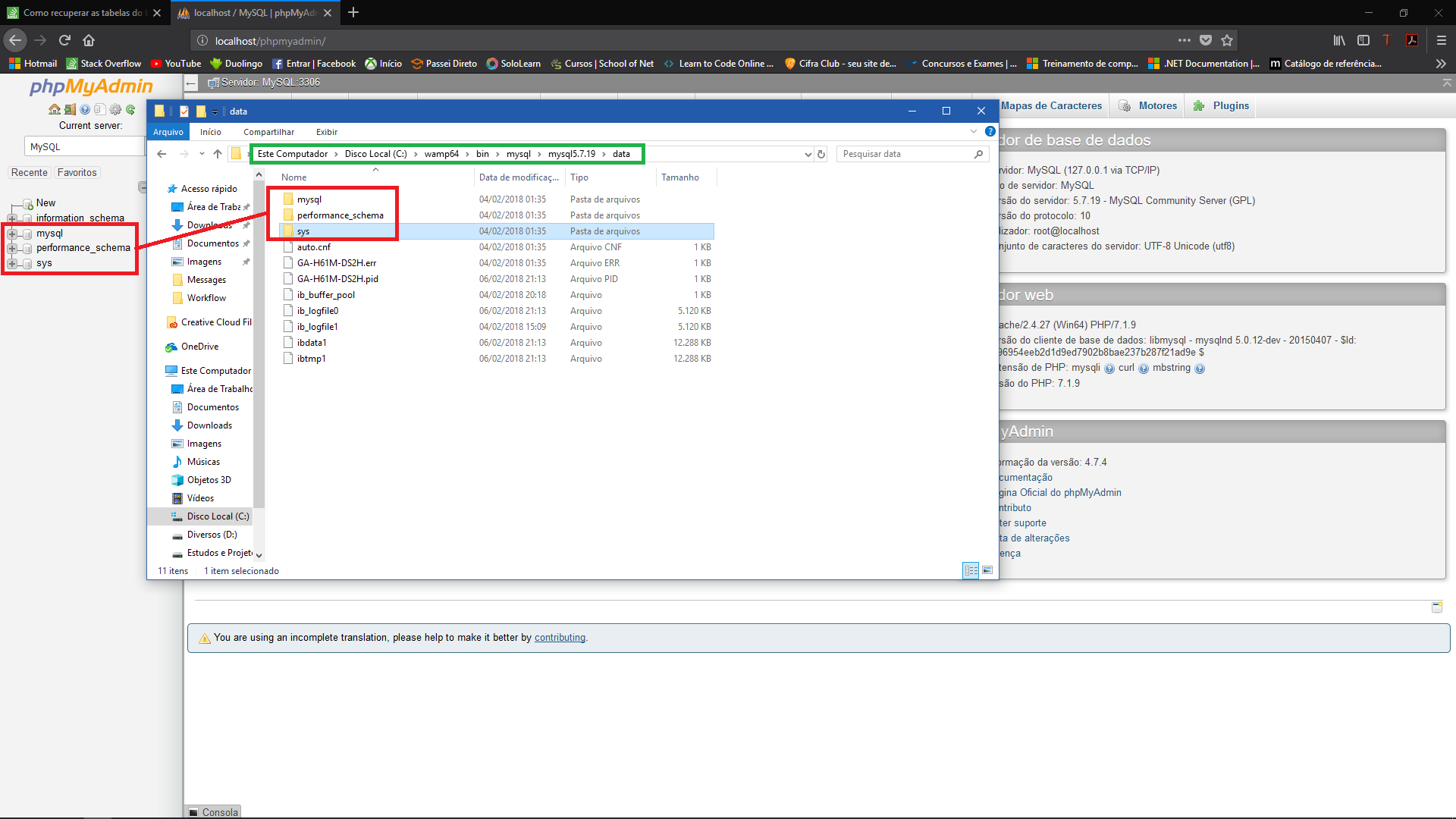Click the Firefox reload page icon

click(x=64, y=40)
